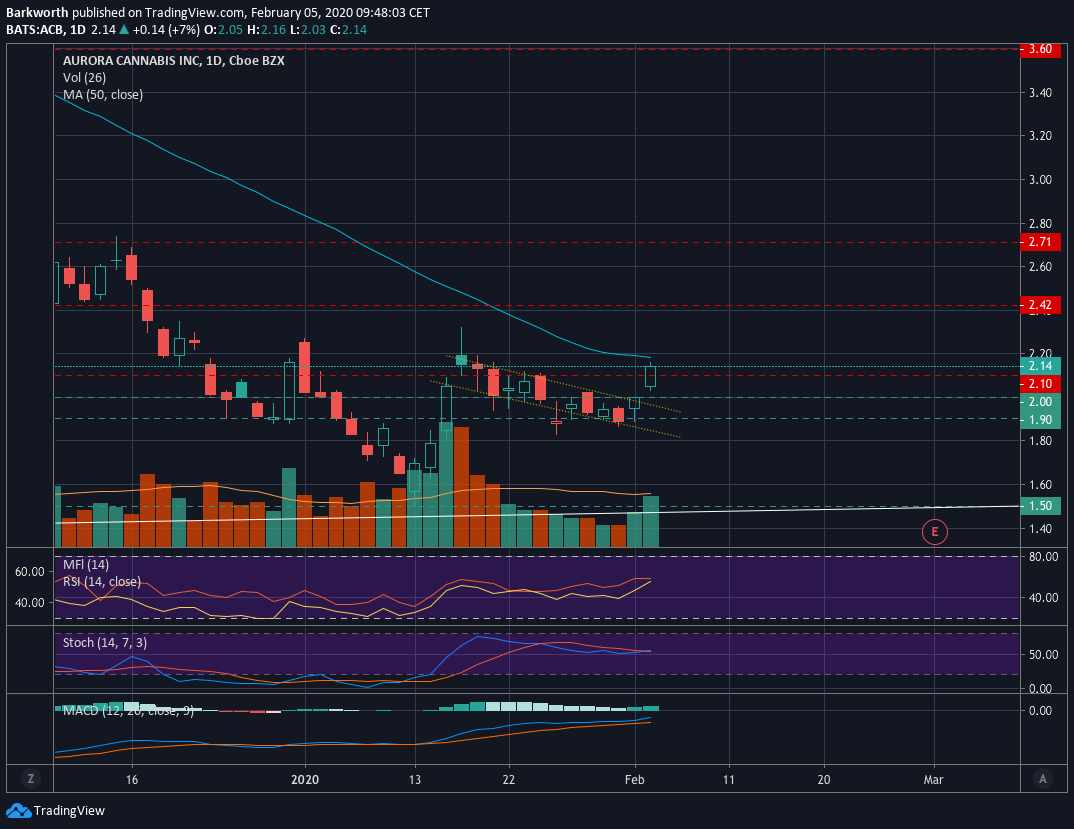Viewport: 1074px width, 829px height.
Task: Select the 1.40 price axis value
Action: (x=1040, y=528)
